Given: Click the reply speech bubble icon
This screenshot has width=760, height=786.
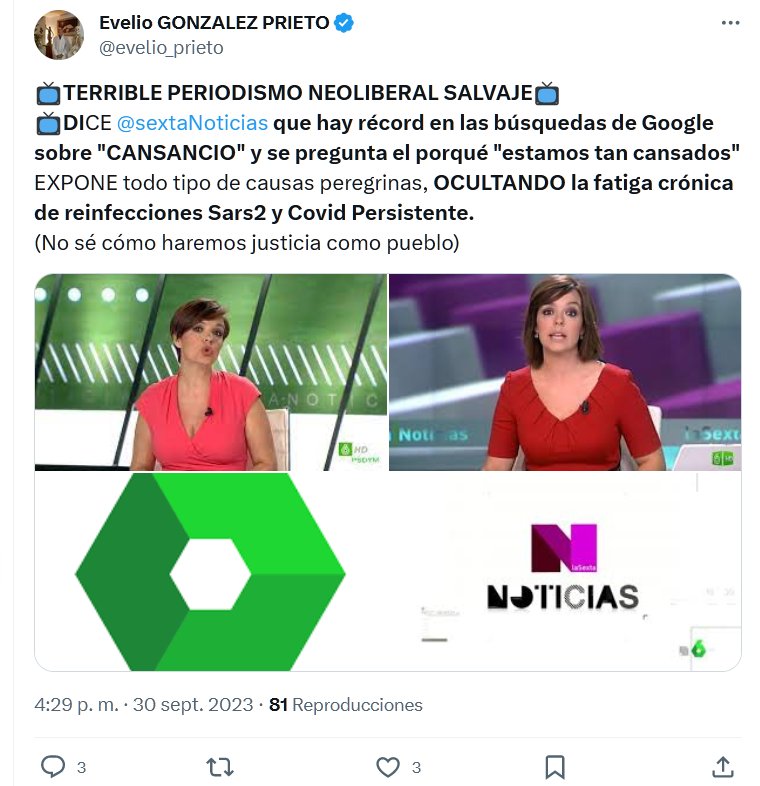Looking at the screenshot, I should tap(53, 766).
